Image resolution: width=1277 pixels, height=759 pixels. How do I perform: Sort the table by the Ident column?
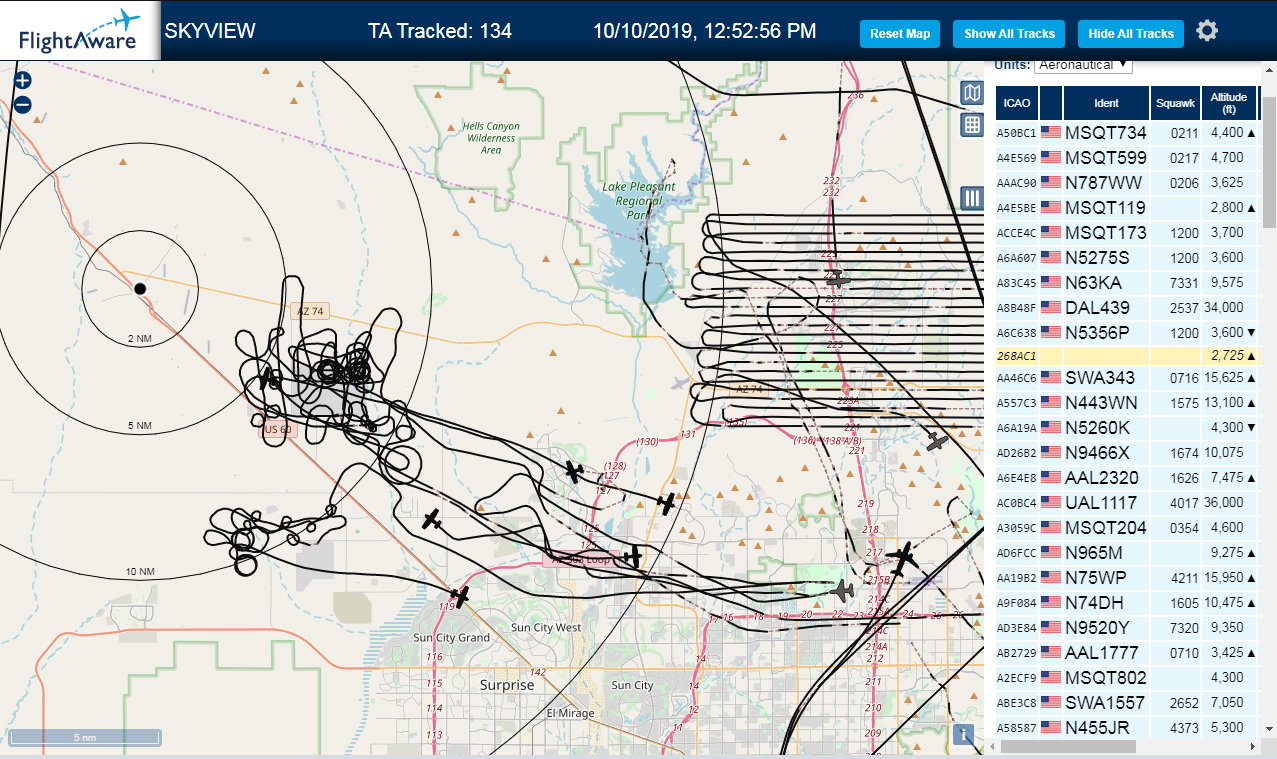1106,102
